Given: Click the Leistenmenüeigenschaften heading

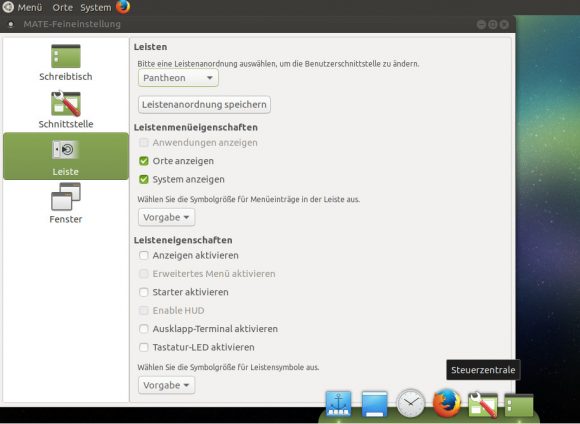Looking at the screenshot, I should 196,127.
